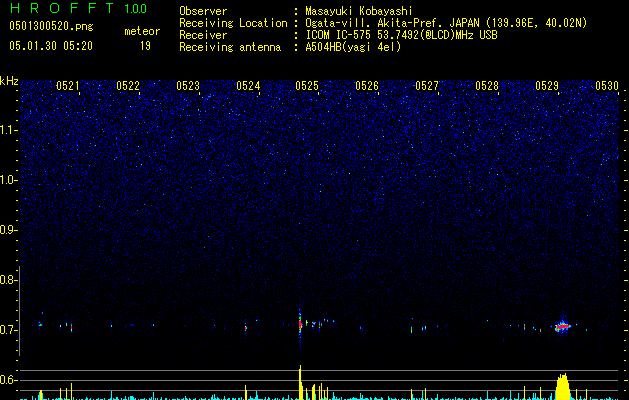The height and width of the screenshot is (400, 629).
Task: Click the kHz axis unit label
Action: (9, 81)
